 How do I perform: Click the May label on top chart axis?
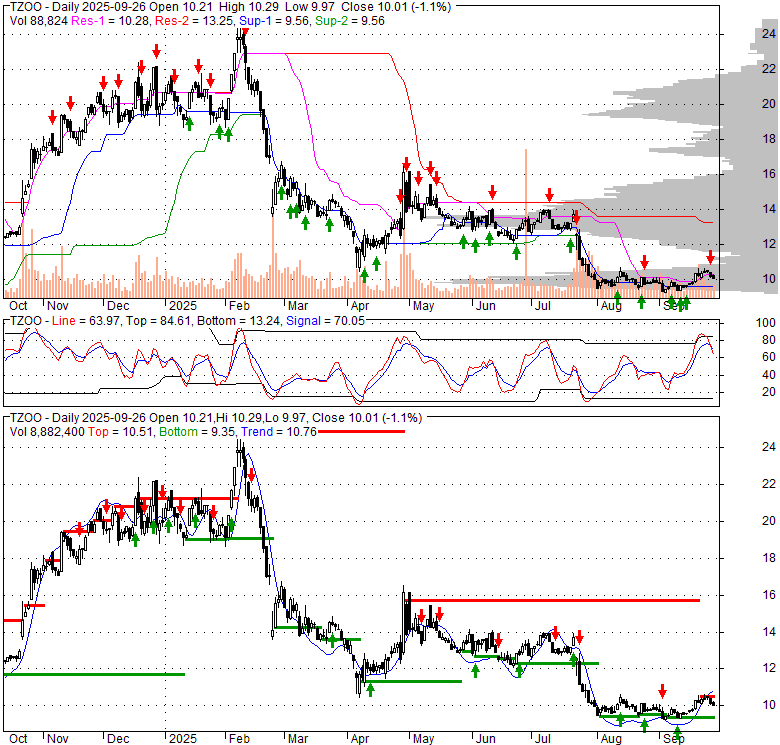coord(423,306)
